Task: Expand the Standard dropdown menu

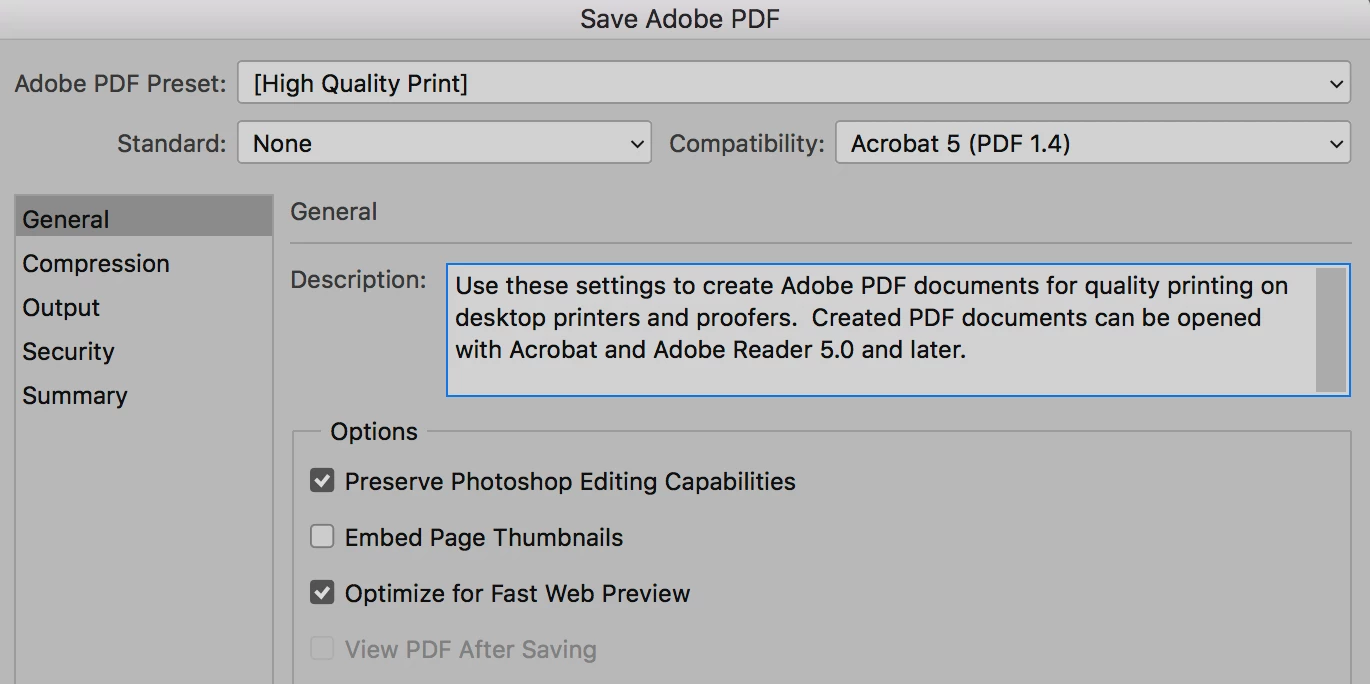Action: (443, 143)
